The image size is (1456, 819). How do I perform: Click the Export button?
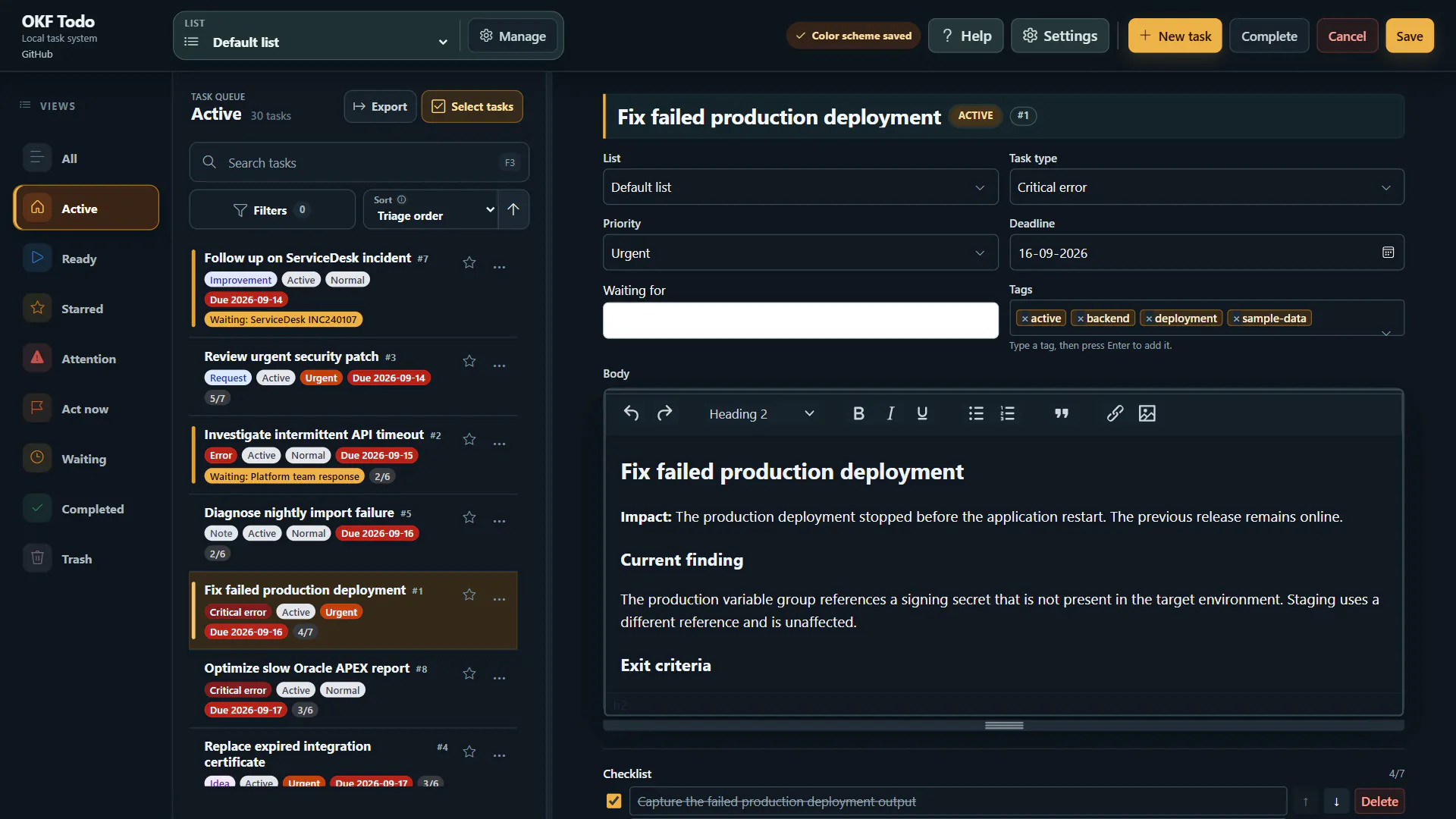point(380,106)
